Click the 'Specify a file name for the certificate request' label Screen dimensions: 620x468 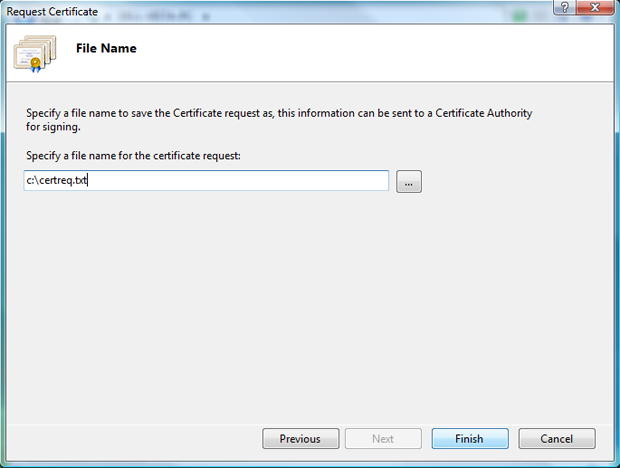tap(133, 156)
